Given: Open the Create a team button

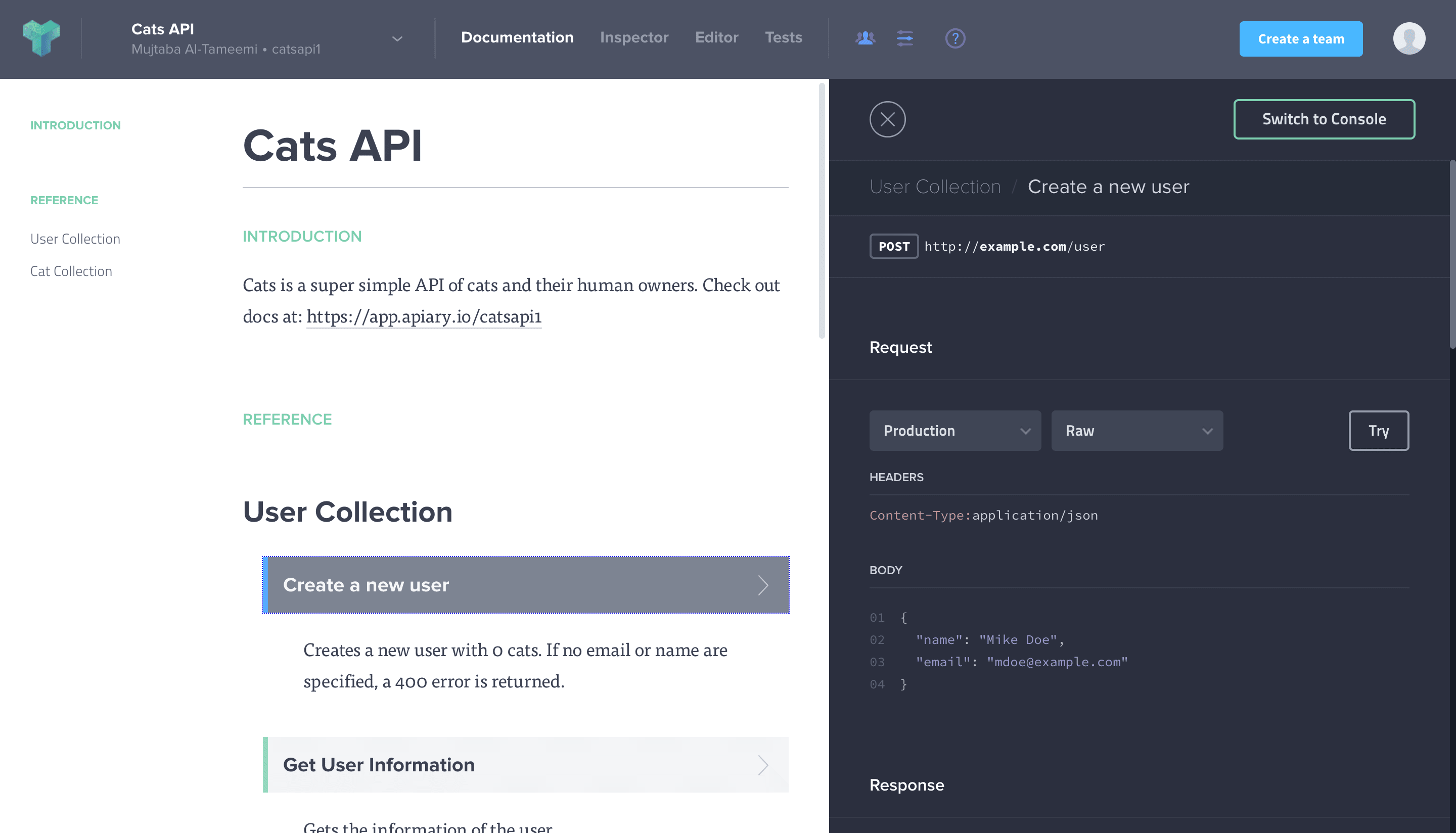Looking at the screenshot, I should pyautogui.click(x=1300, y=38).
